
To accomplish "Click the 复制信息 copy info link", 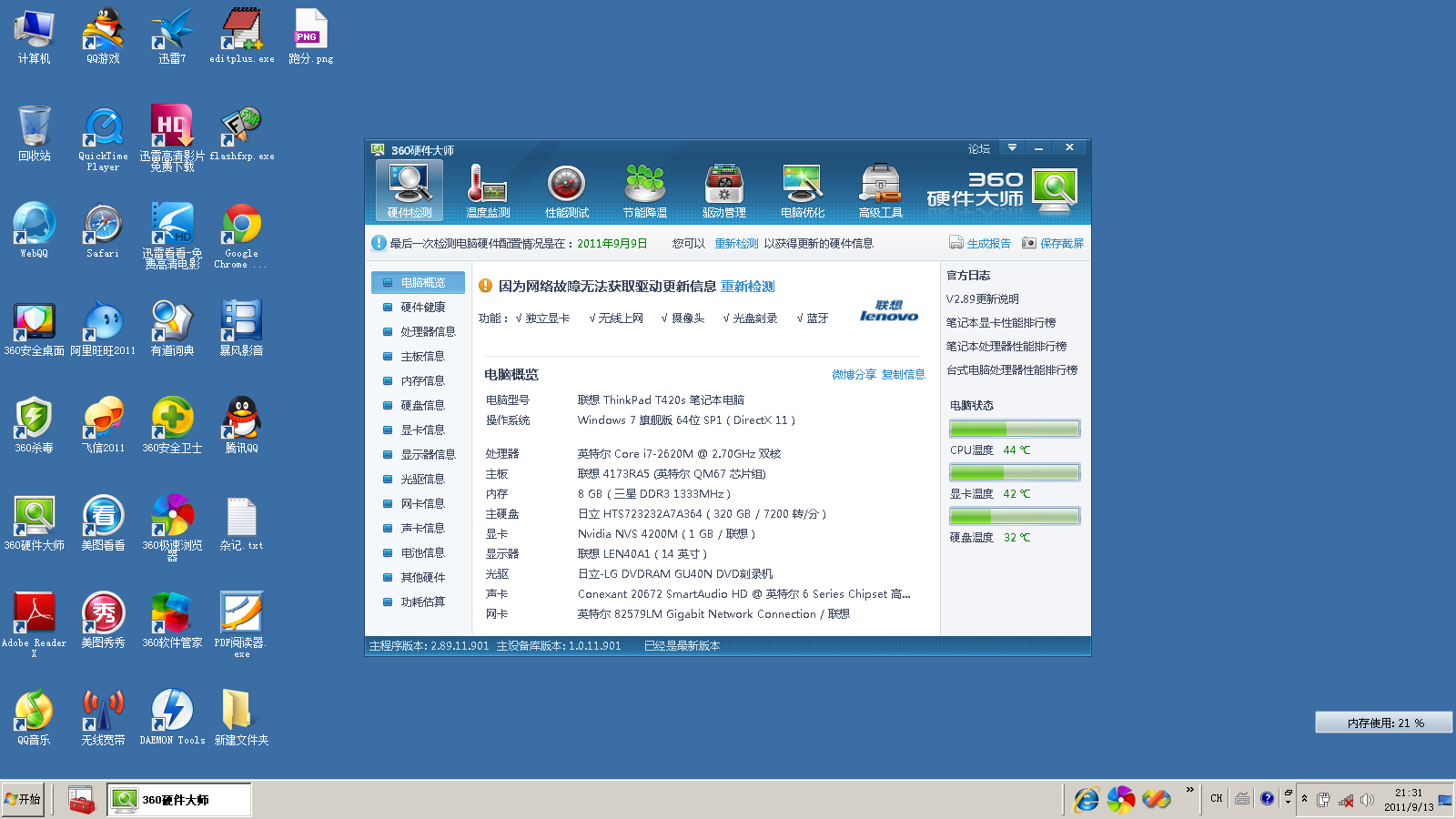I will point(903,375).
